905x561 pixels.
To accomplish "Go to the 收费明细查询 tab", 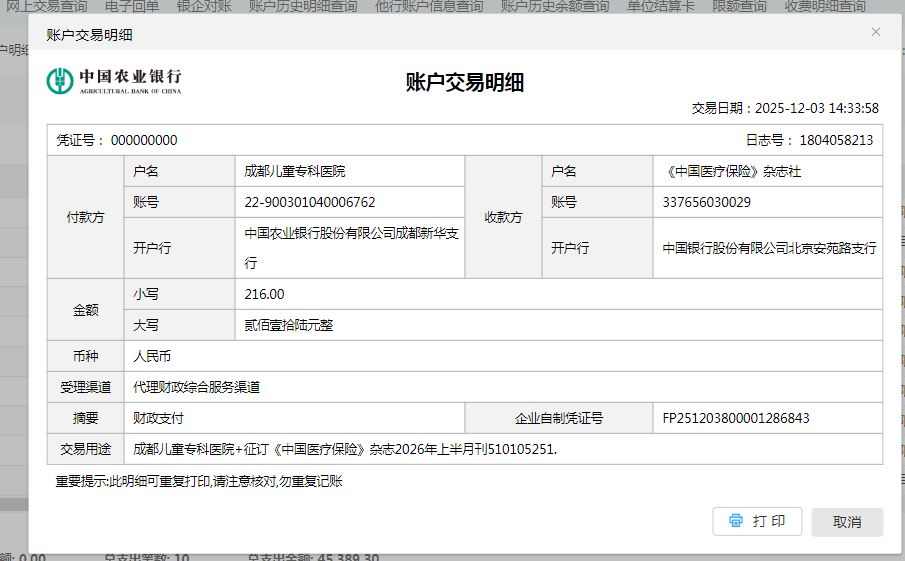I will click(825, 7).
